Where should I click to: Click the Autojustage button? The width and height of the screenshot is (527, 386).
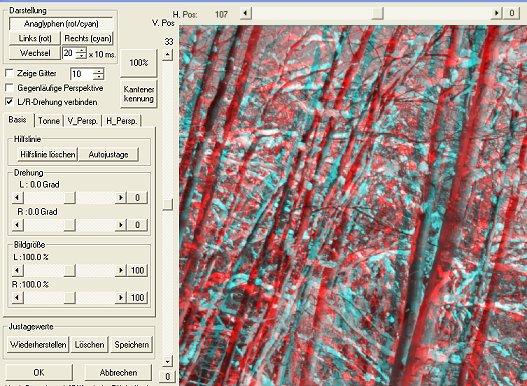tap(108, 154)
